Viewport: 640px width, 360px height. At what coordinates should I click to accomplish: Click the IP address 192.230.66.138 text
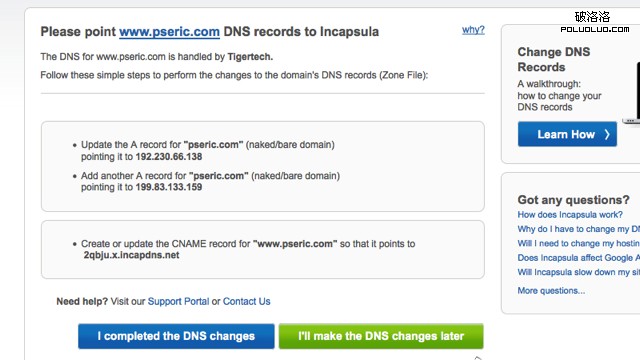169,157
